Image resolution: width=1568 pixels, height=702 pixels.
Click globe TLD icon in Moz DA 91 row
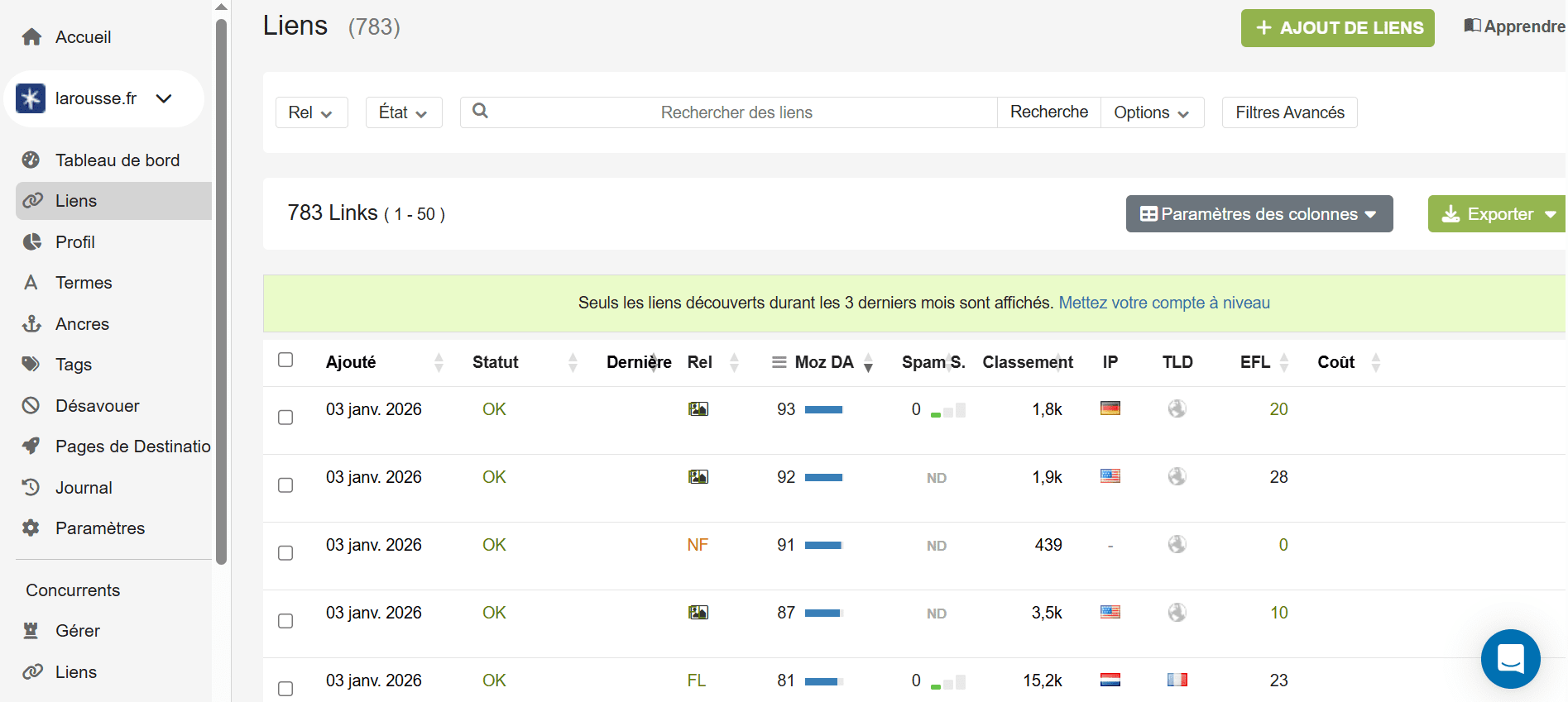pos(1177,544)
